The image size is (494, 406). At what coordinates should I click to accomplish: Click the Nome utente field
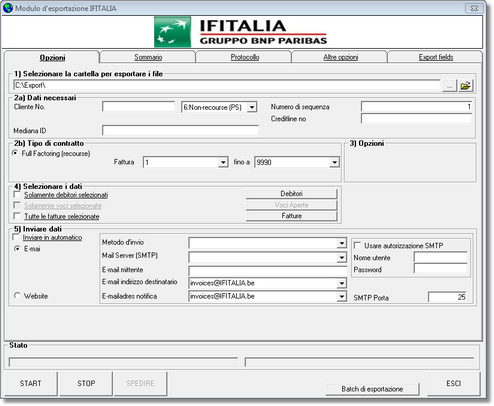[440, 257]
